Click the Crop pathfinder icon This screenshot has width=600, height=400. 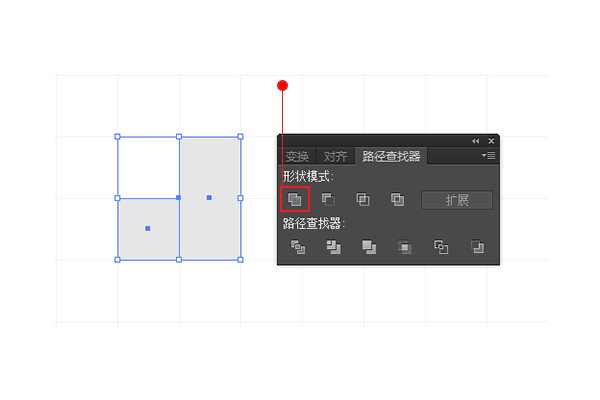coord(405,247)
